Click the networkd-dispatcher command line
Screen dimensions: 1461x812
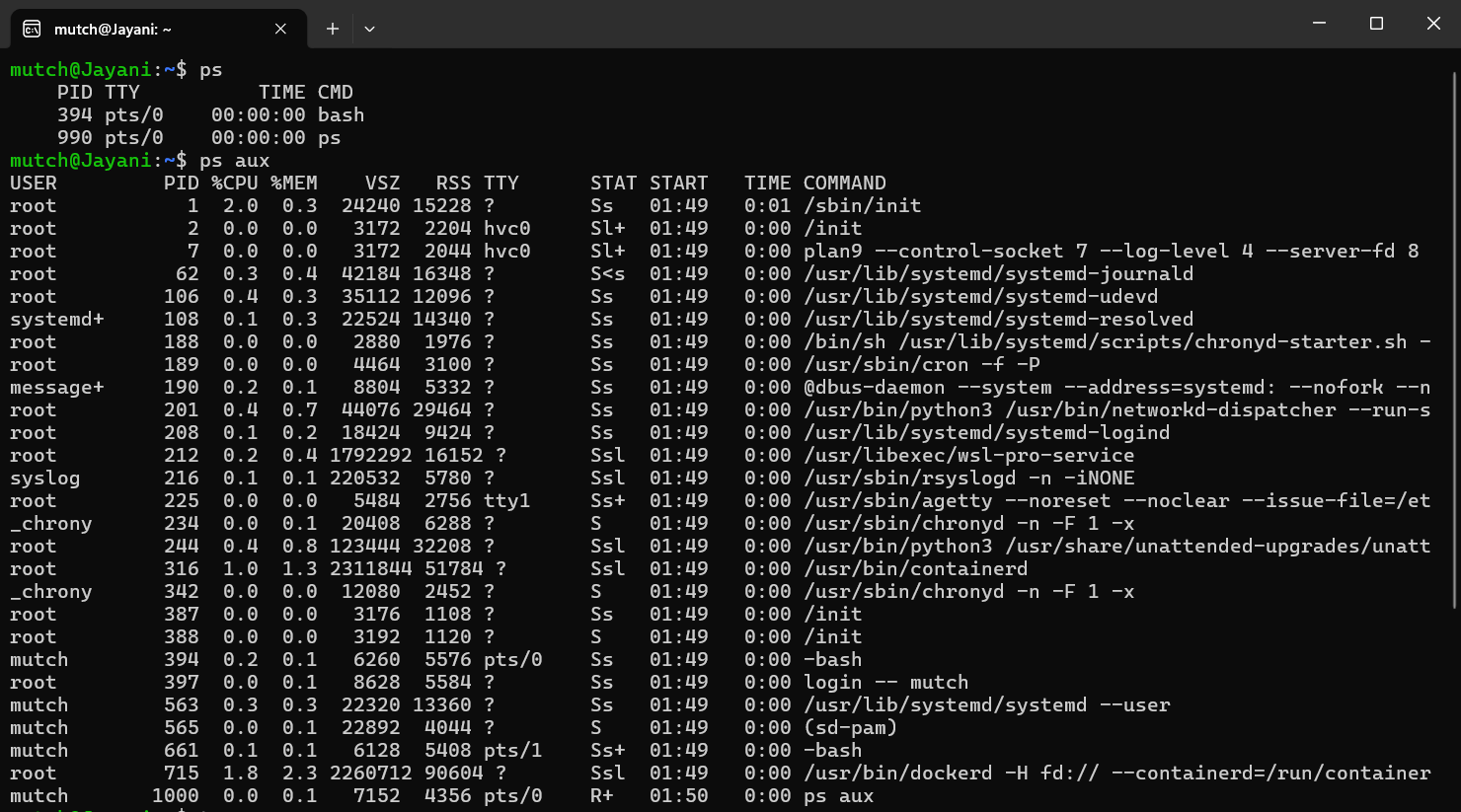(1117, 410)
